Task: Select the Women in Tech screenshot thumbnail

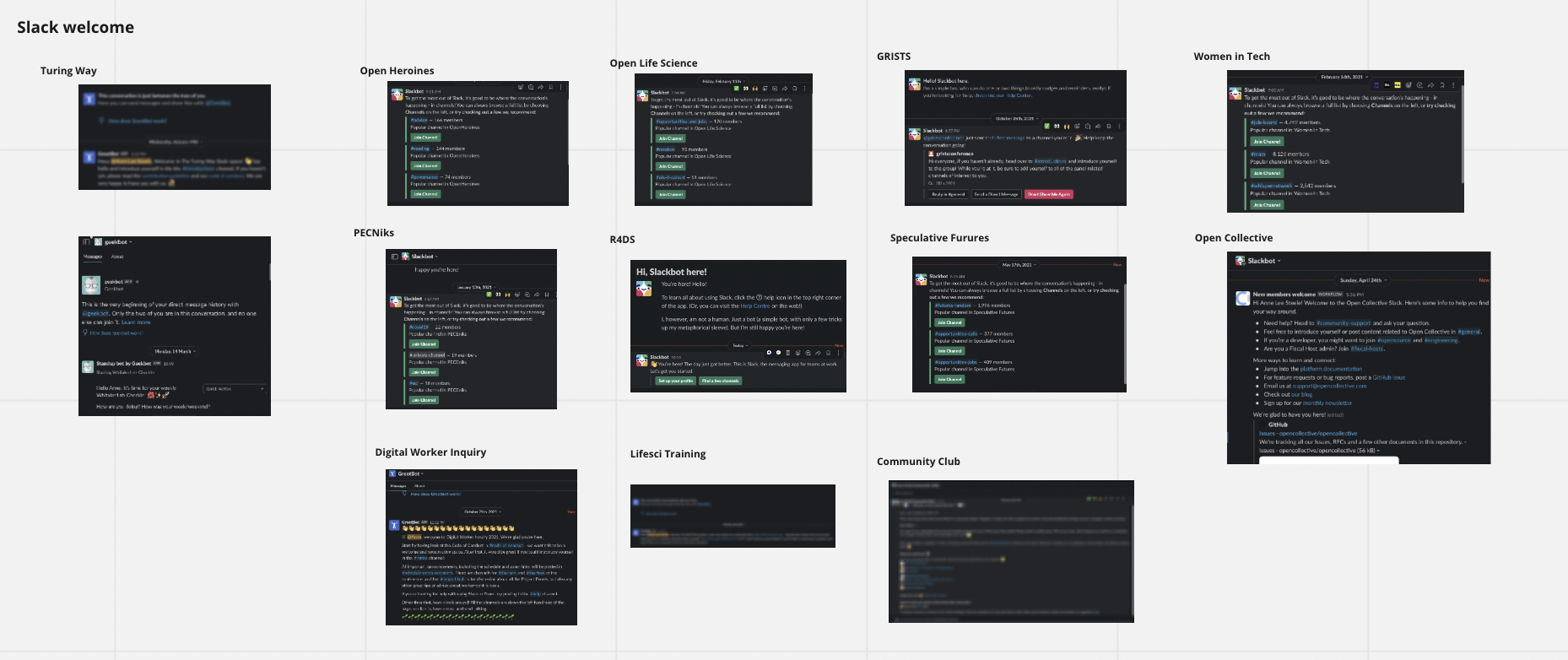Action: coord(1345,141)
